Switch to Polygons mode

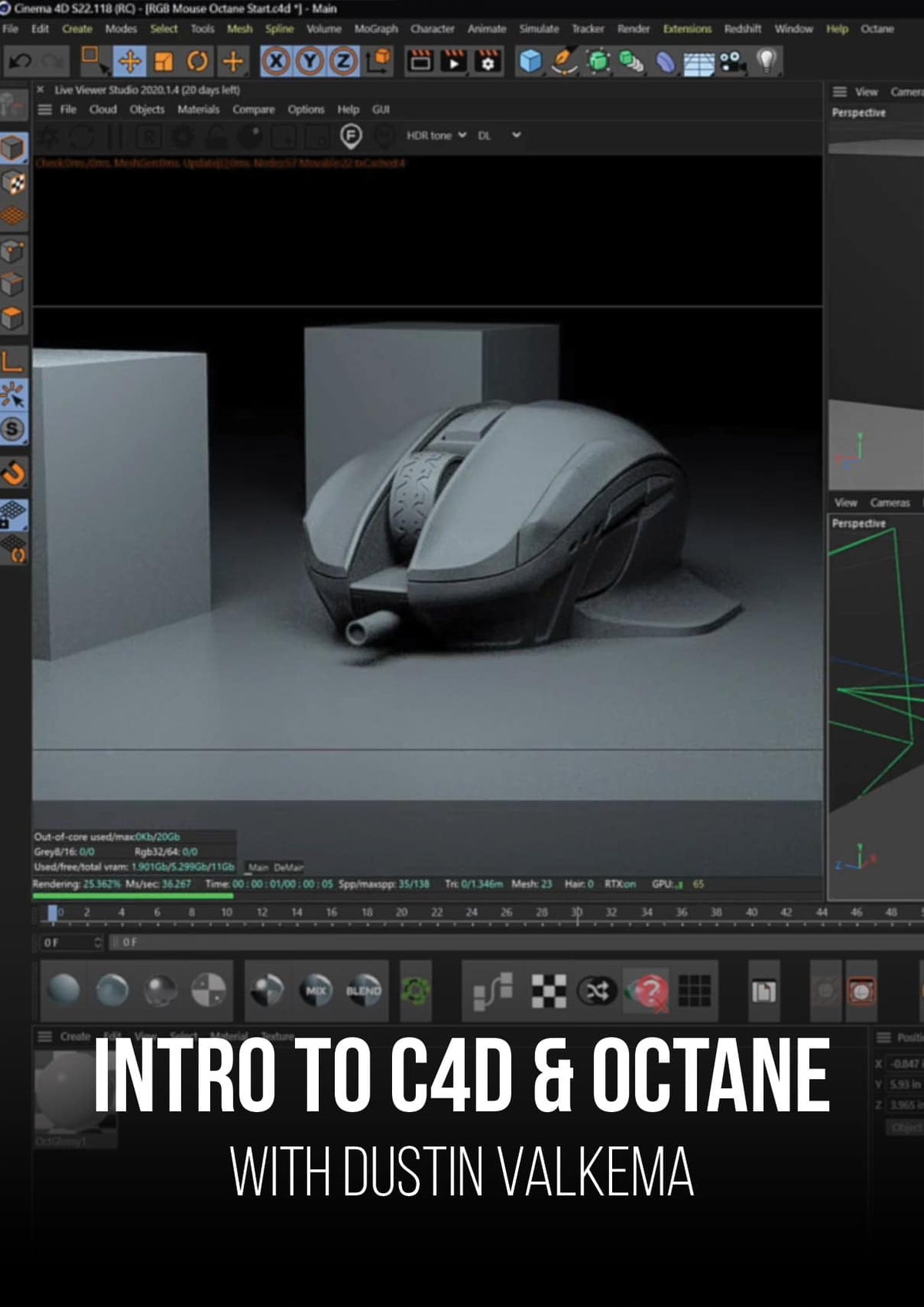(13, 318)
